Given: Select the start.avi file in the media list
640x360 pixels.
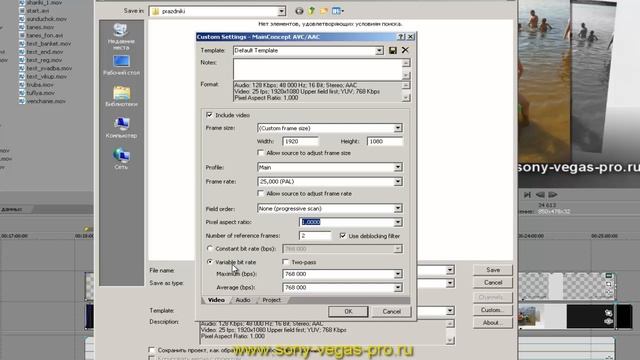Looking at the screenshot, I should [38, 11].
